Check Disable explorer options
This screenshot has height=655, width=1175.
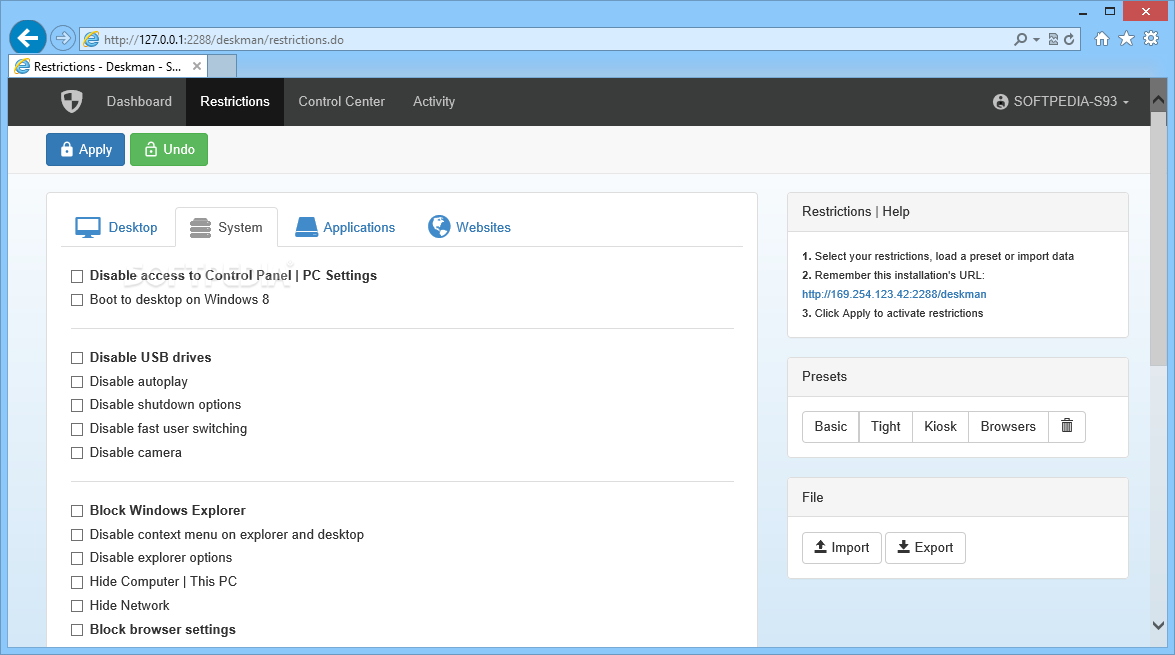[x=76, y=558]
